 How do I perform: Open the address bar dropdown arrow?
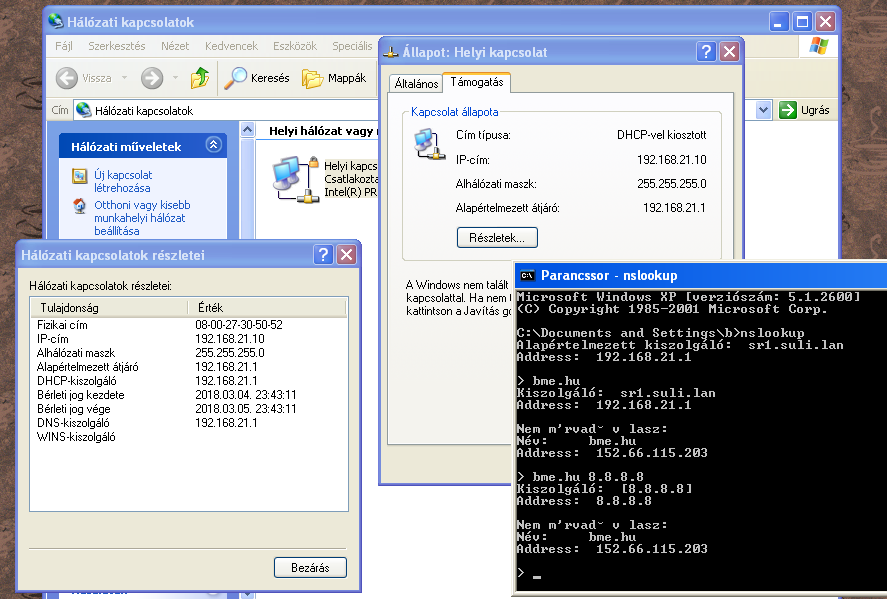(x=763, y=110)
